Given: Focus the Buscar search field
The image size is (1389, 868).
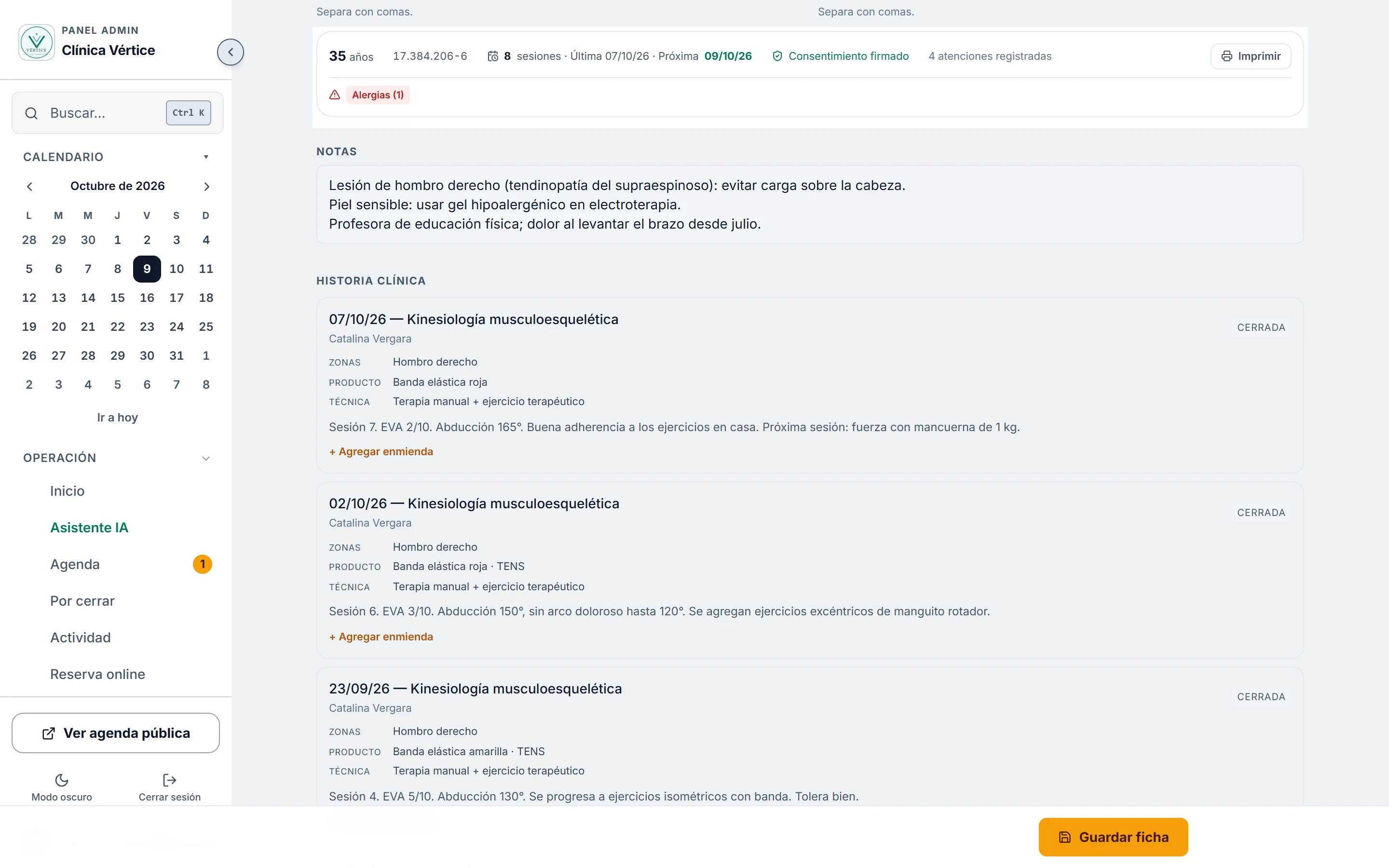Looking at the screenshot, I should coord(117,113).
